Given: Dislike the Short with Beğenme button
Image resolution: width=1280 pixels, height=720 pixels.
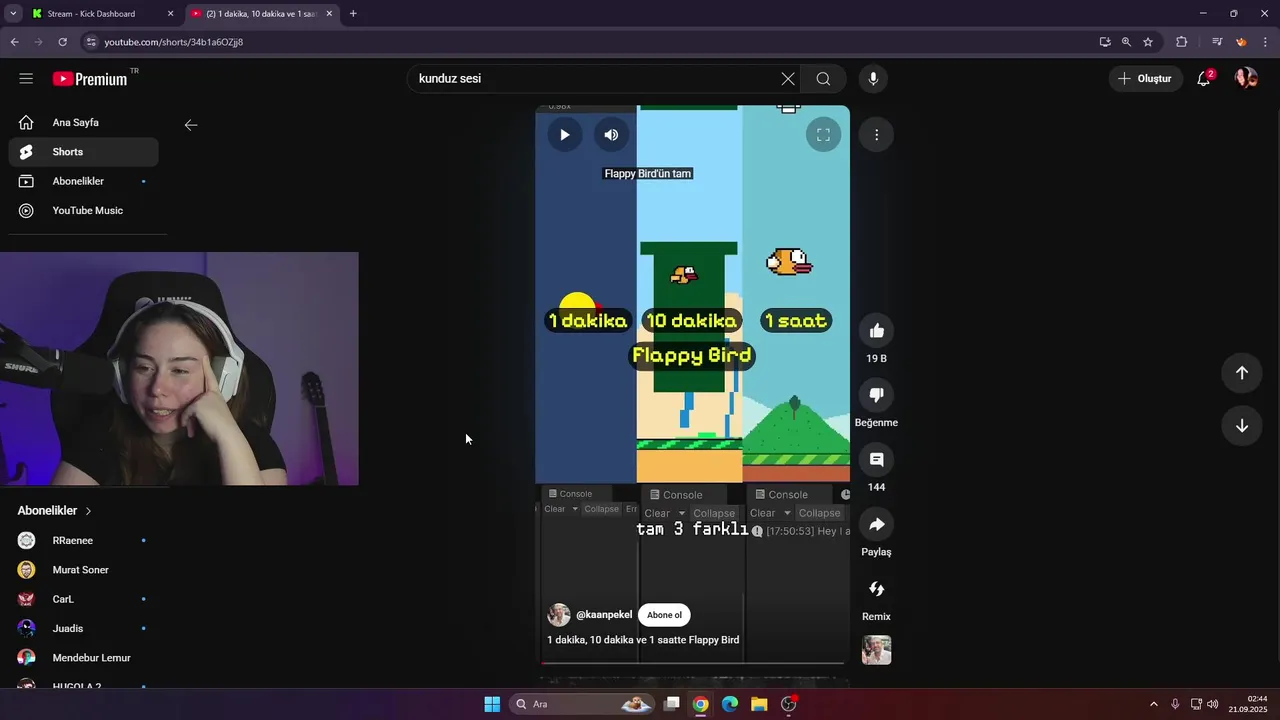Looking at the screenshot, I should pyautogui.click(x=877, y=395).
